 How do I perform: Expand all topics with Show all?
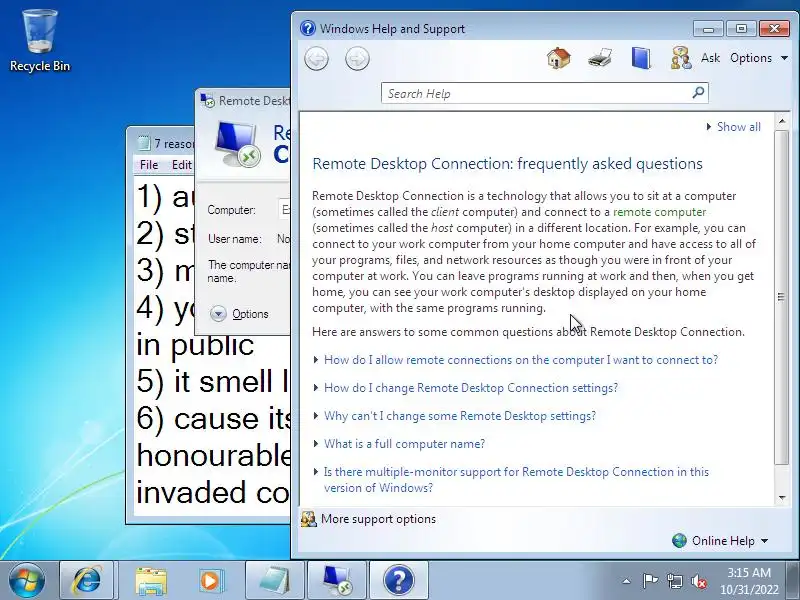734,127
